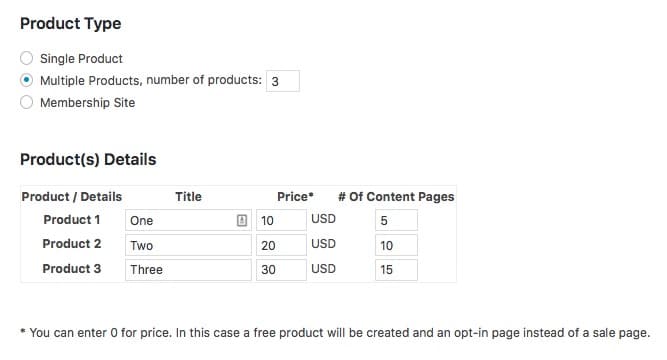Click the Membership Site label text
This screenshot has width=667, height=360.
88,103
